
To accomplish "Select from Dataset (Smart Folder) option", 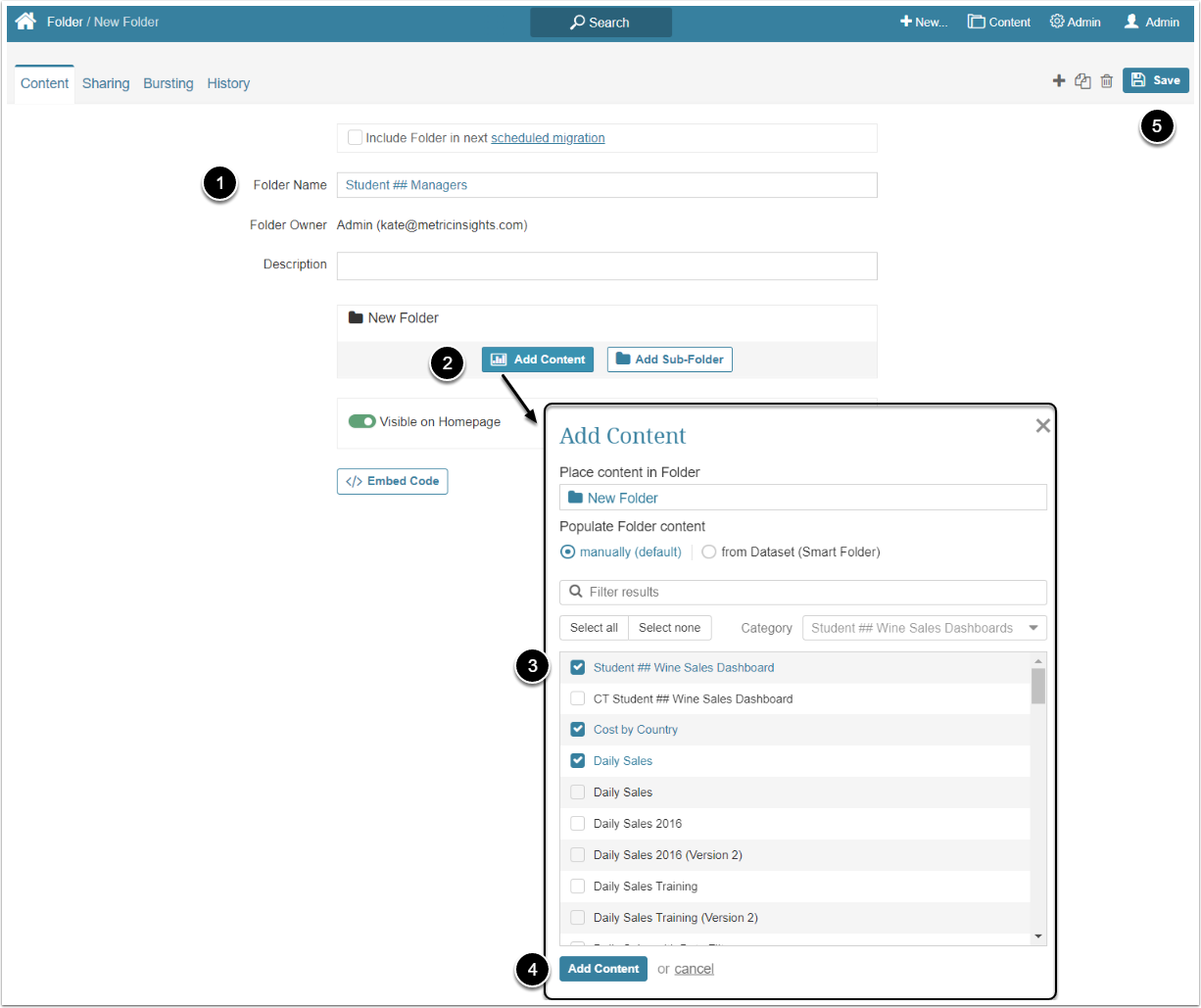I will click(x=708, y=552).
